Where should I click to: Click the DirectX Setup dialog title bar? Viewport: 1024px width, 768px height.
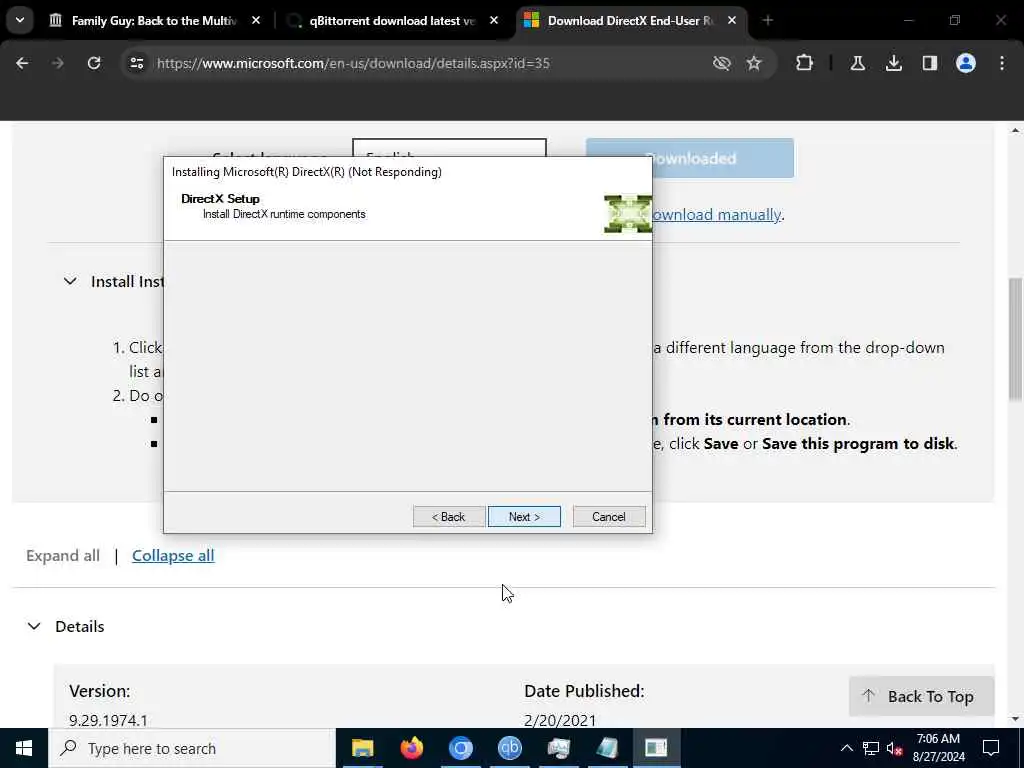(x=408, y=172)
